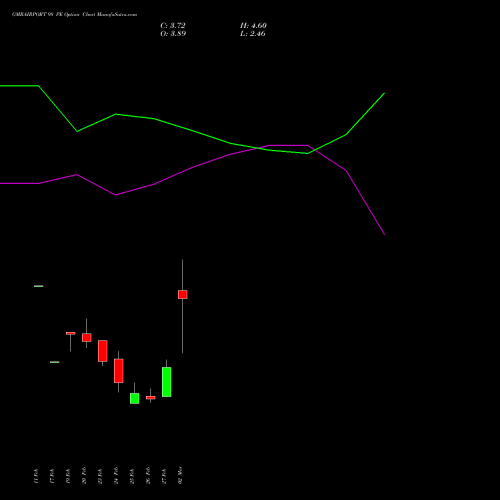The image size is (500, 500).
Task: Click the 17 Feb date label
Action: tap(52, 476)
